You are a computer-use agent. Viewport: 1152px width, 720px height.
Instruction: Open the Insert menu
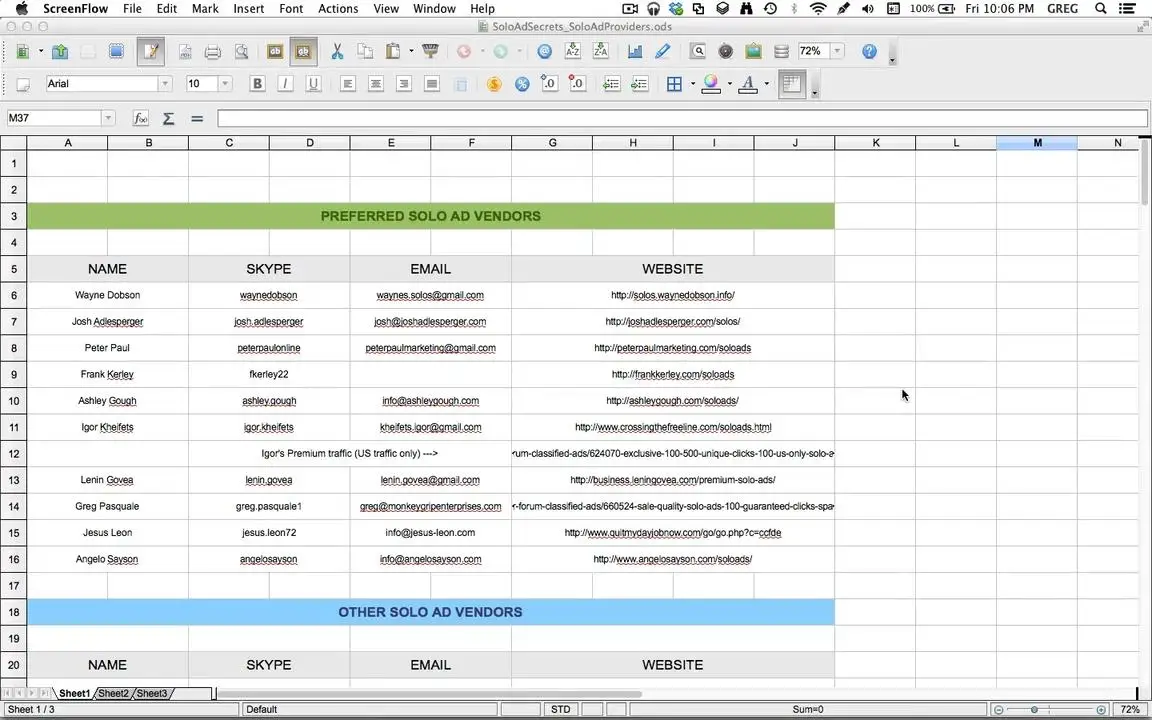coord(248,9)
